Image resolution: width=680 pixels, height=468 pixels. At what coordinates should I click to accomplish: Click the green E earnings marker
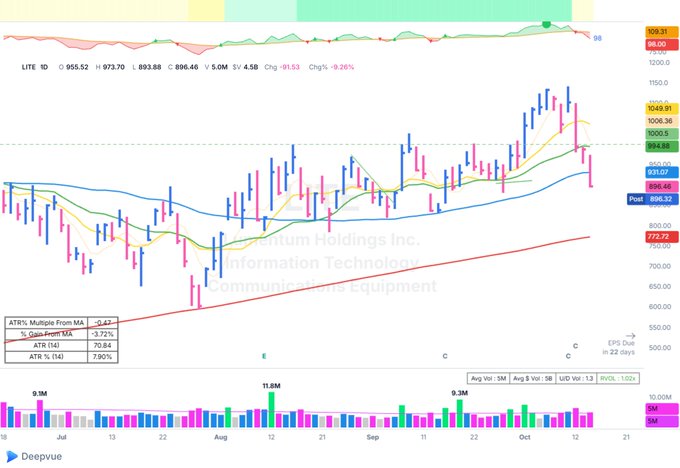264,356
